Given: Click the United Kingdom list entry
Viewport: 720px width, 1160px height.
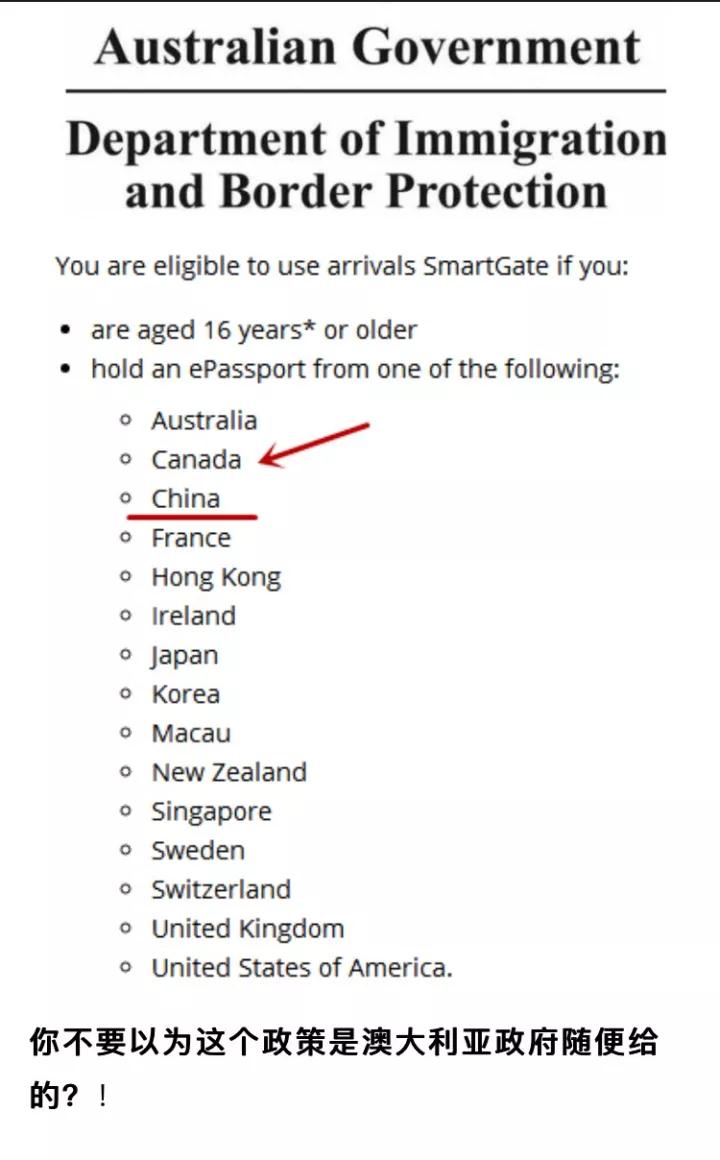Looking at the screenshot, I should 247,928.
